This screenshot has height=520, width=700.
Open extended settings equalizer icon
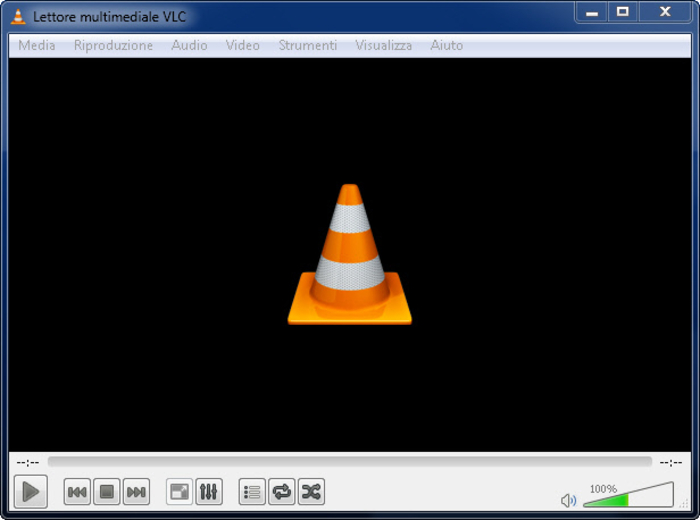click(209, 492)
